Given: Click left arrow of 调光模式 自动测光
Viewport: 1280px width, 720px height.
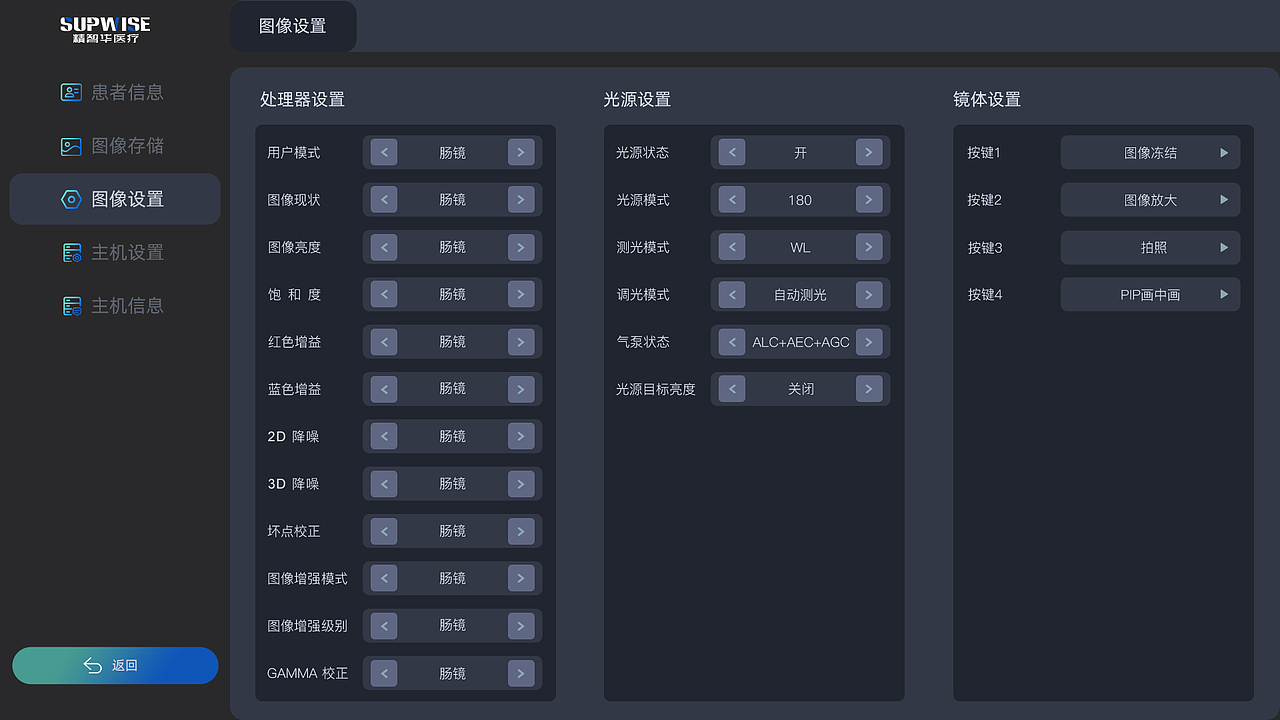Looking at the screenshot, I should pos(731,294).
